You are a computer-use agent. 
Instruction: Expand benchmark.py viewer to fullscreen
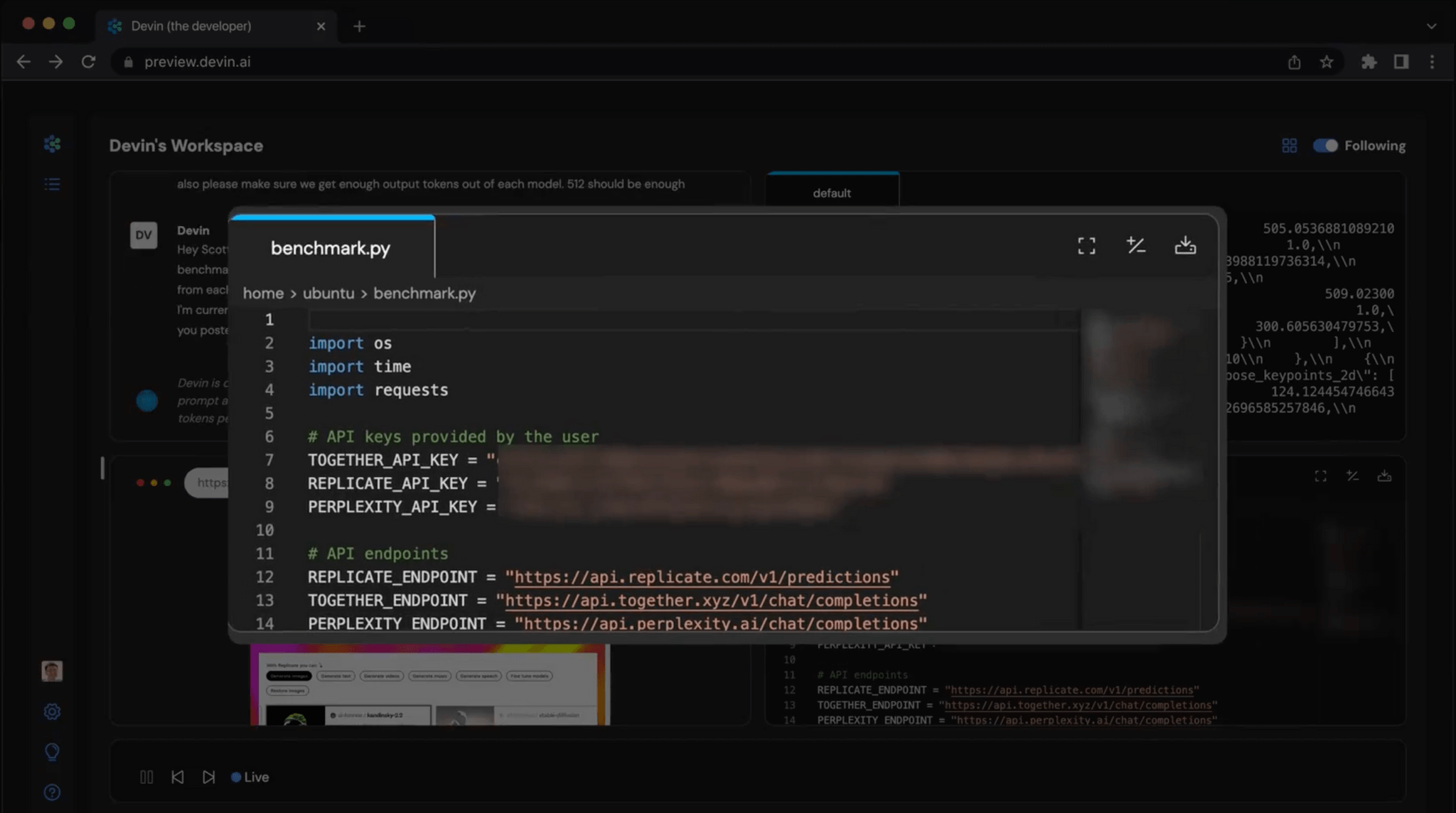coord(1086,245)
